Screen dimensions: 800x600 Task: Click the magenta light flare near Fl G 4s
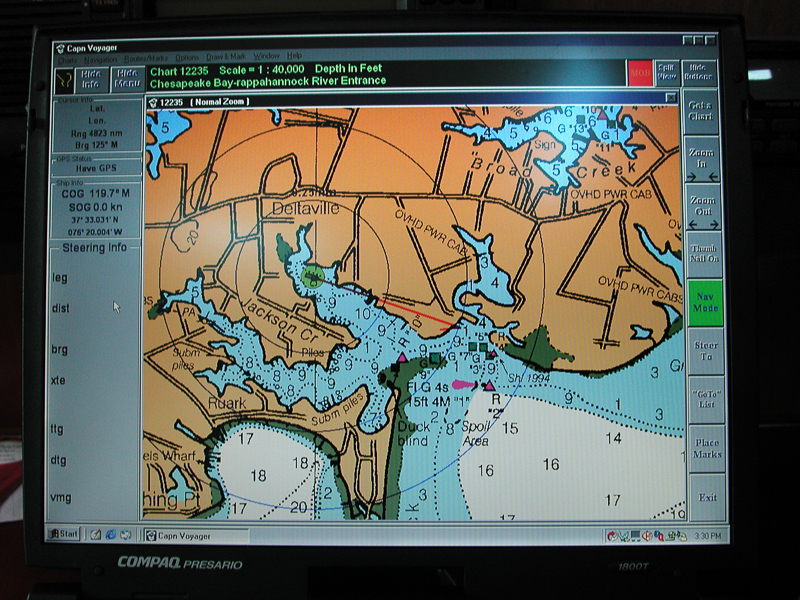tap(463, 384)
